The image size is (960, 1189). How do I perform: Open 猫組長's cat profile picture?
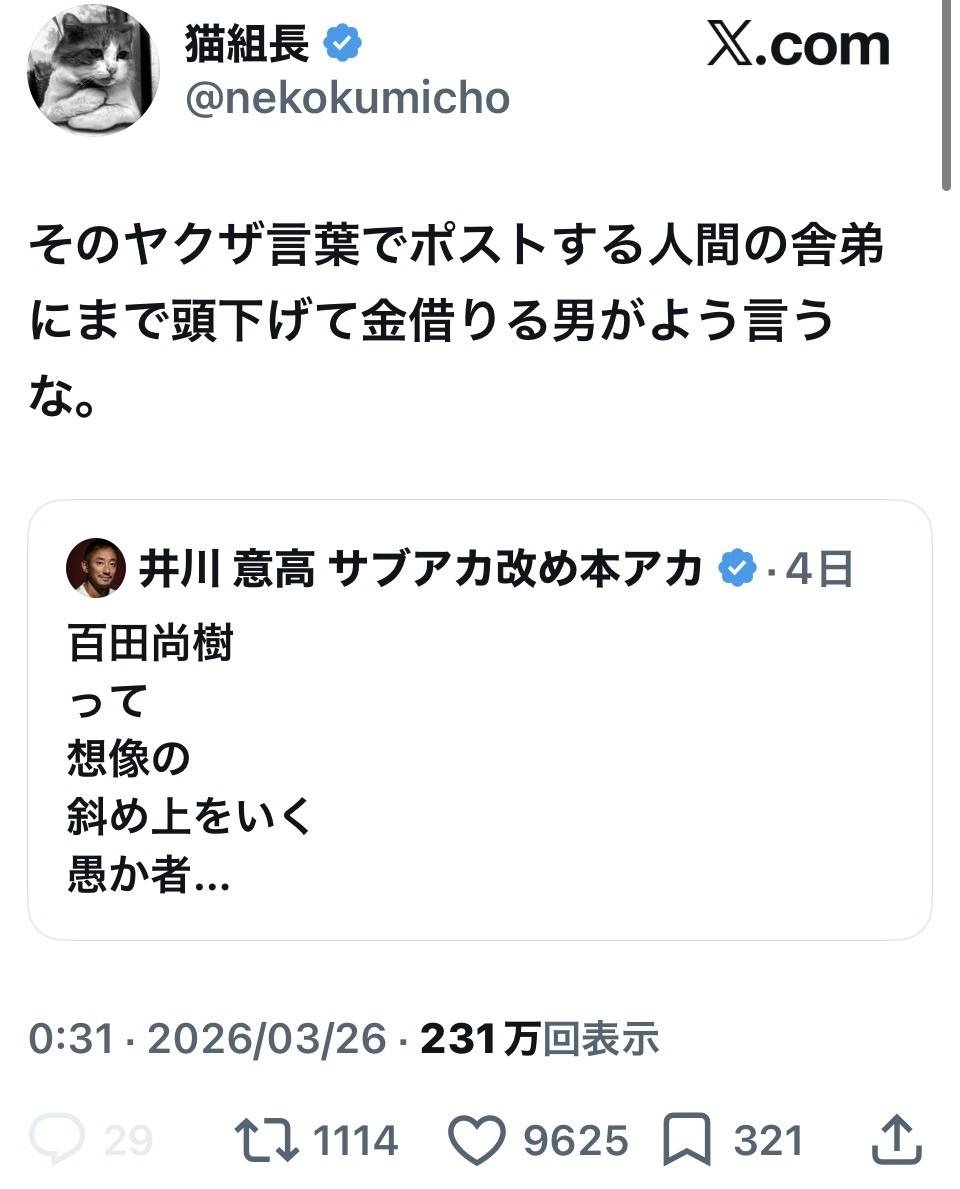[x=93, y=69]
